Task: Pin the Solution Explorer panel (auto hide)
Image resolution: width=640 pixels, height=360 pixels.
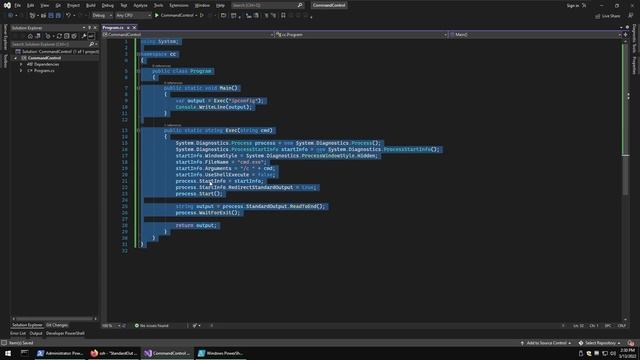Action: coord(89,28)
